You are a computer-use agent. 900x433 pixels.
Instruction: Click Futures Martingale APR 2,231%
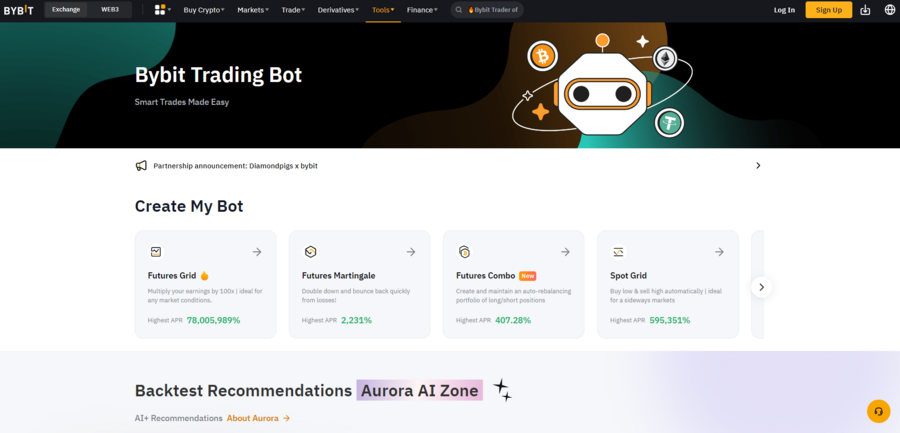[356, 320]
